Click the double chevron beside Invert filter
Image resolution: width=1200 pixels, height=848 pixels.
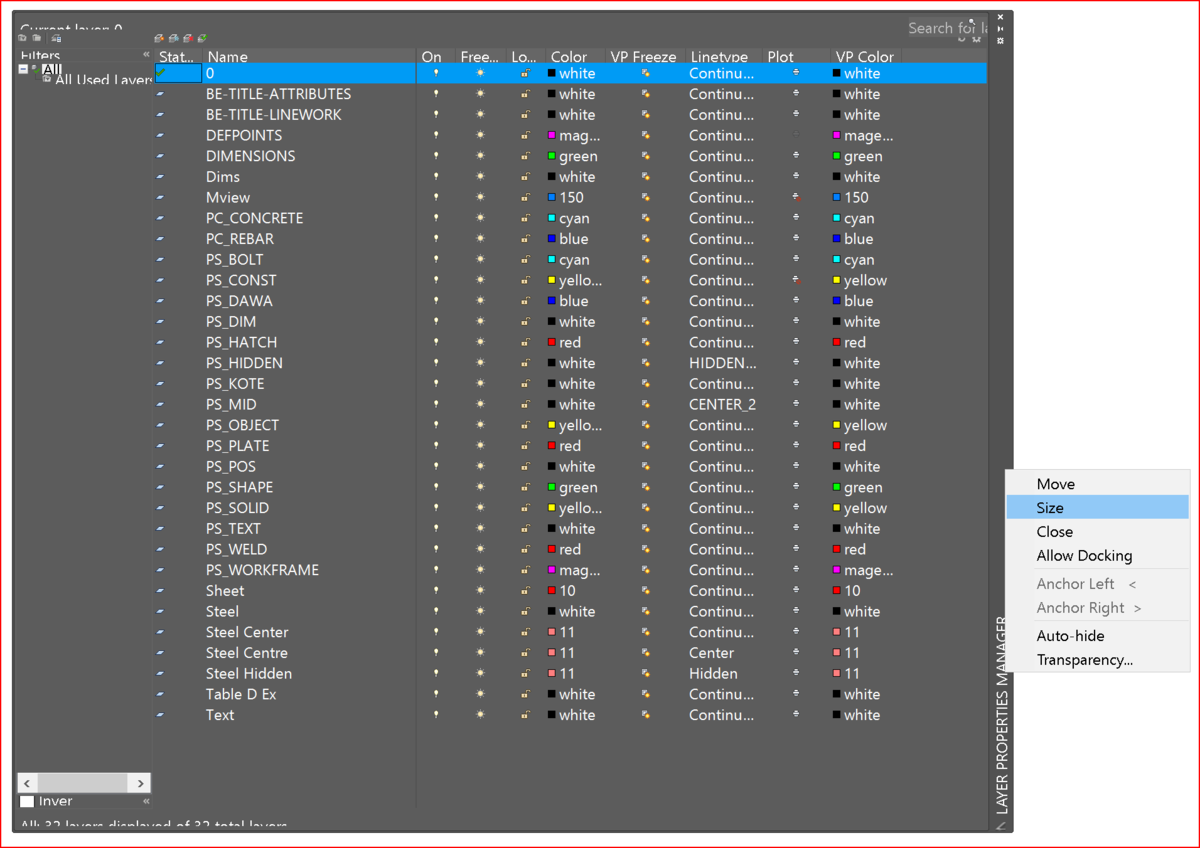tap(146, 801)
